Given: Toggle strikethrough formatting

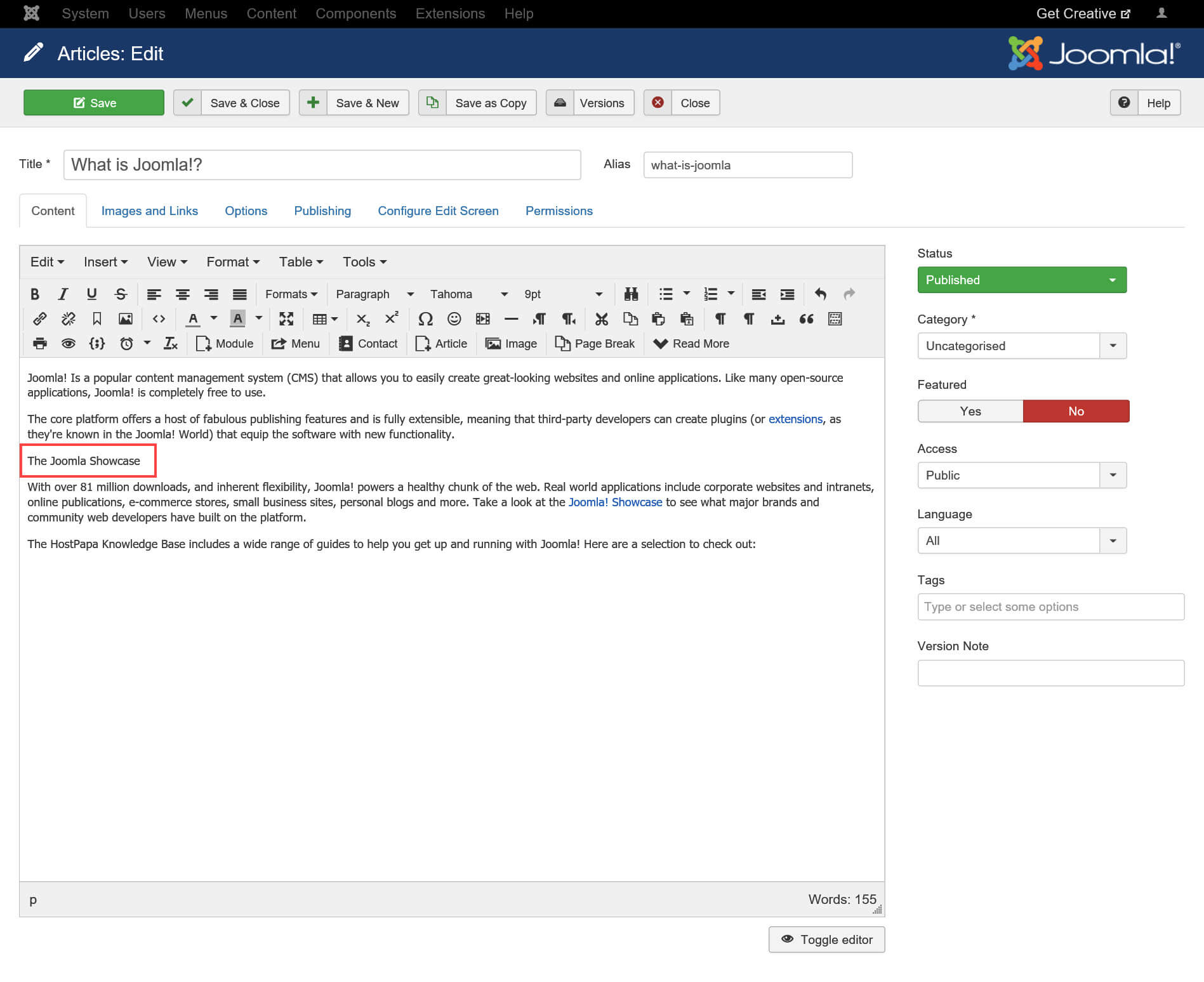Looking at the screenshot, I should tap(121, 294).
